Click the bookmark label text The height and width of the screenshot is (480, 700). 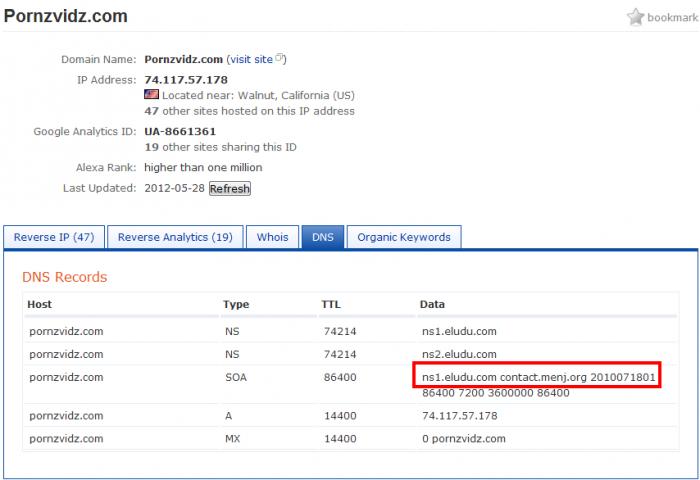[x=672, y=17]
